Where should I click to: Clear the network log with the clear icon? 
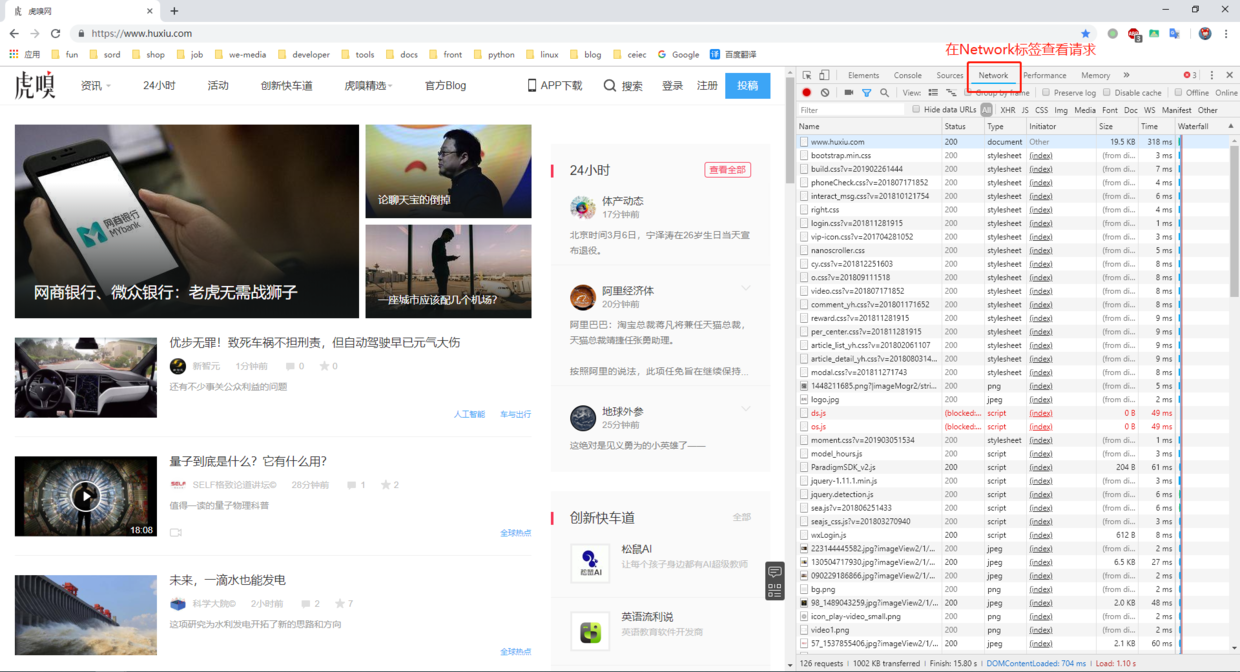tap(825, 93)
